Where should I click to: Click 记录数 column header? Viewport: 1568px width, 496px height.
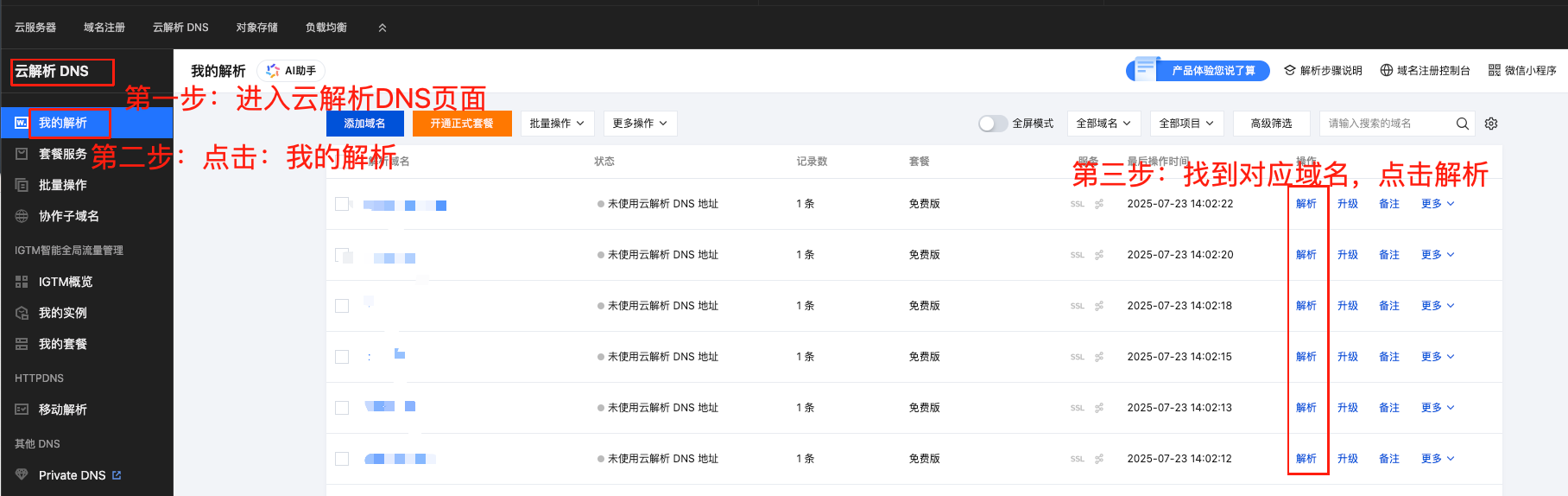pyautogui.click(x=812, y=162)
